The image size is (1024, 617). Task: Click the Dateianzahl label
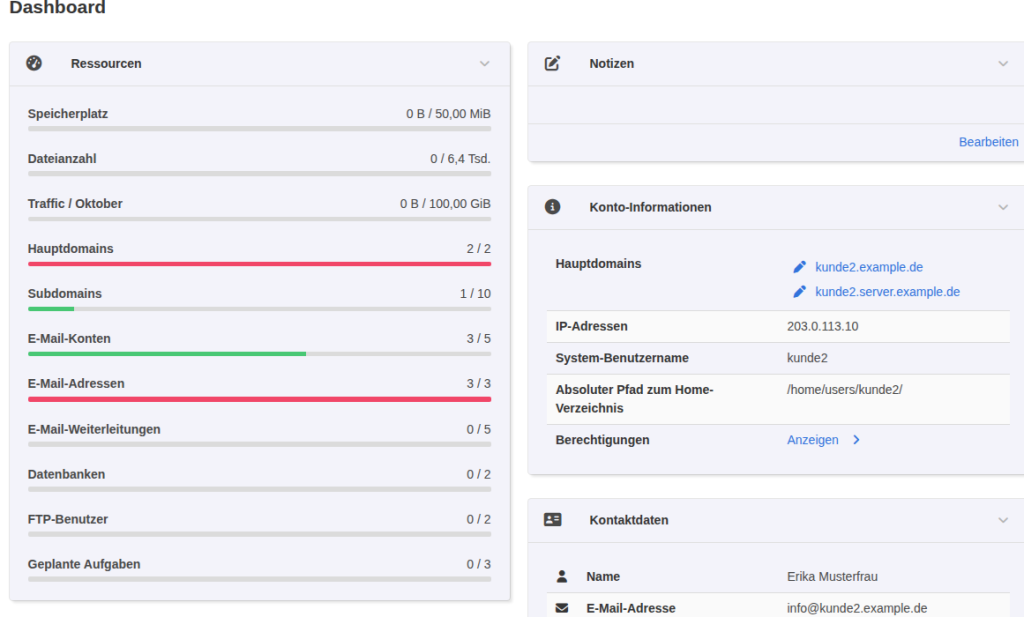[x=61, y=159]
